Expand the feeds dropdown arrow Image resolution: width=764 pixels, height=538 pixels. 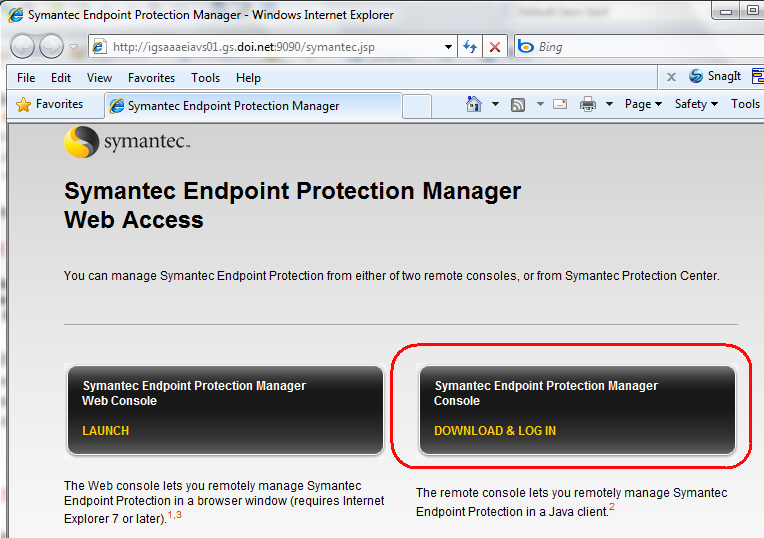[x=540, y=104]
